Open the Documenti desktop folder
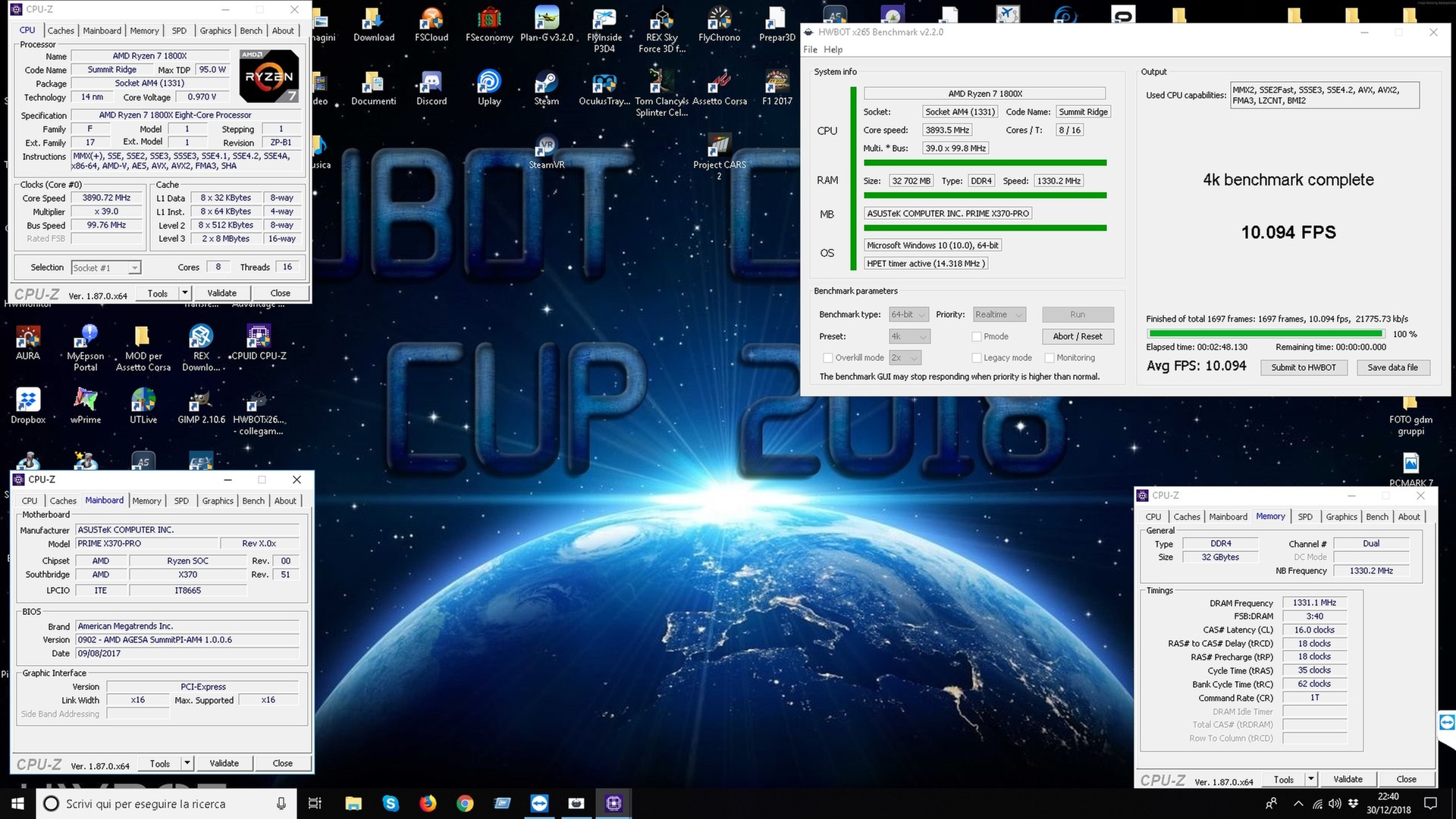1456x819 pixels. pyautogui.click(x=373, y=87)
